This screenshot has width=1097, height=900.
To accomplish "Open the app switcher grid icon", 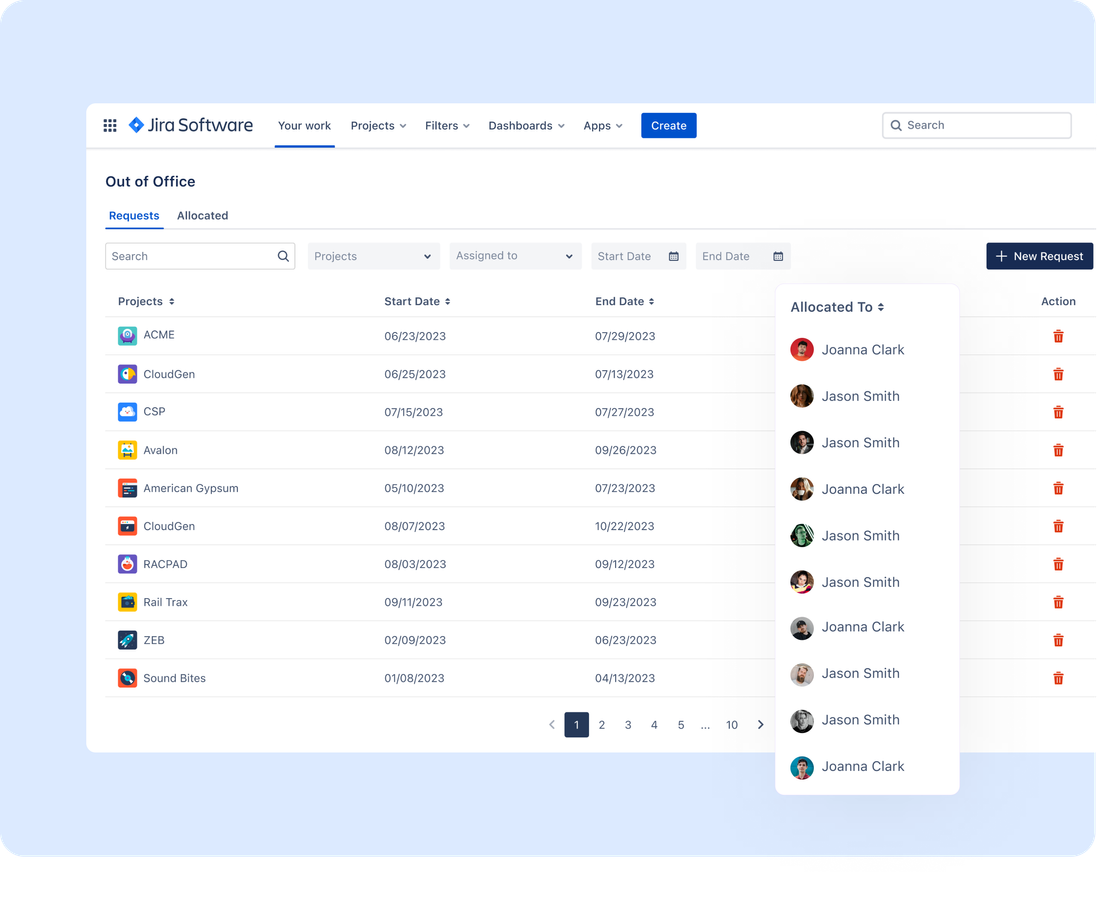I will [110, 125].
